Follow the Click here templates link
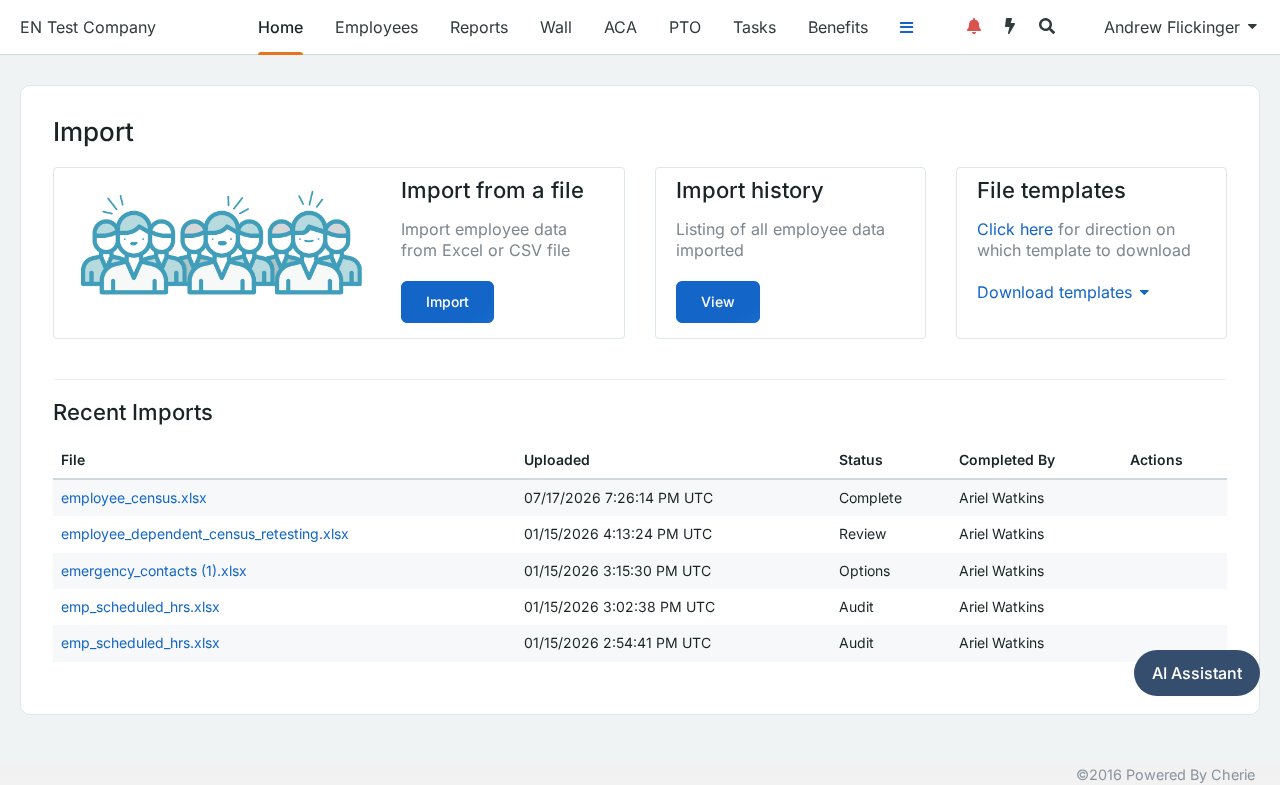Screen dimensions: 1280x785 pyautogui.click(x=1015, y=229)
